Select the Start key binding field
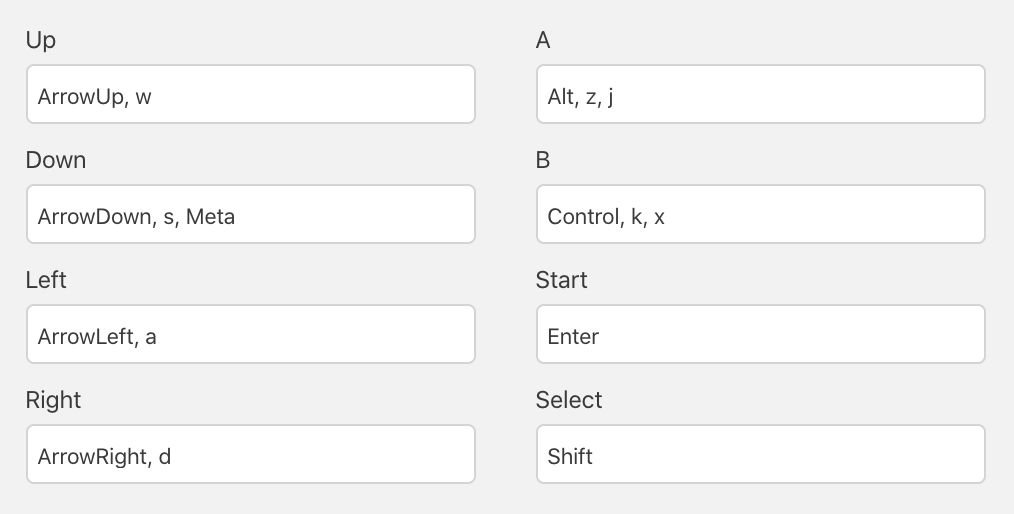This screenshot has height=514, width=1014. 760,335
